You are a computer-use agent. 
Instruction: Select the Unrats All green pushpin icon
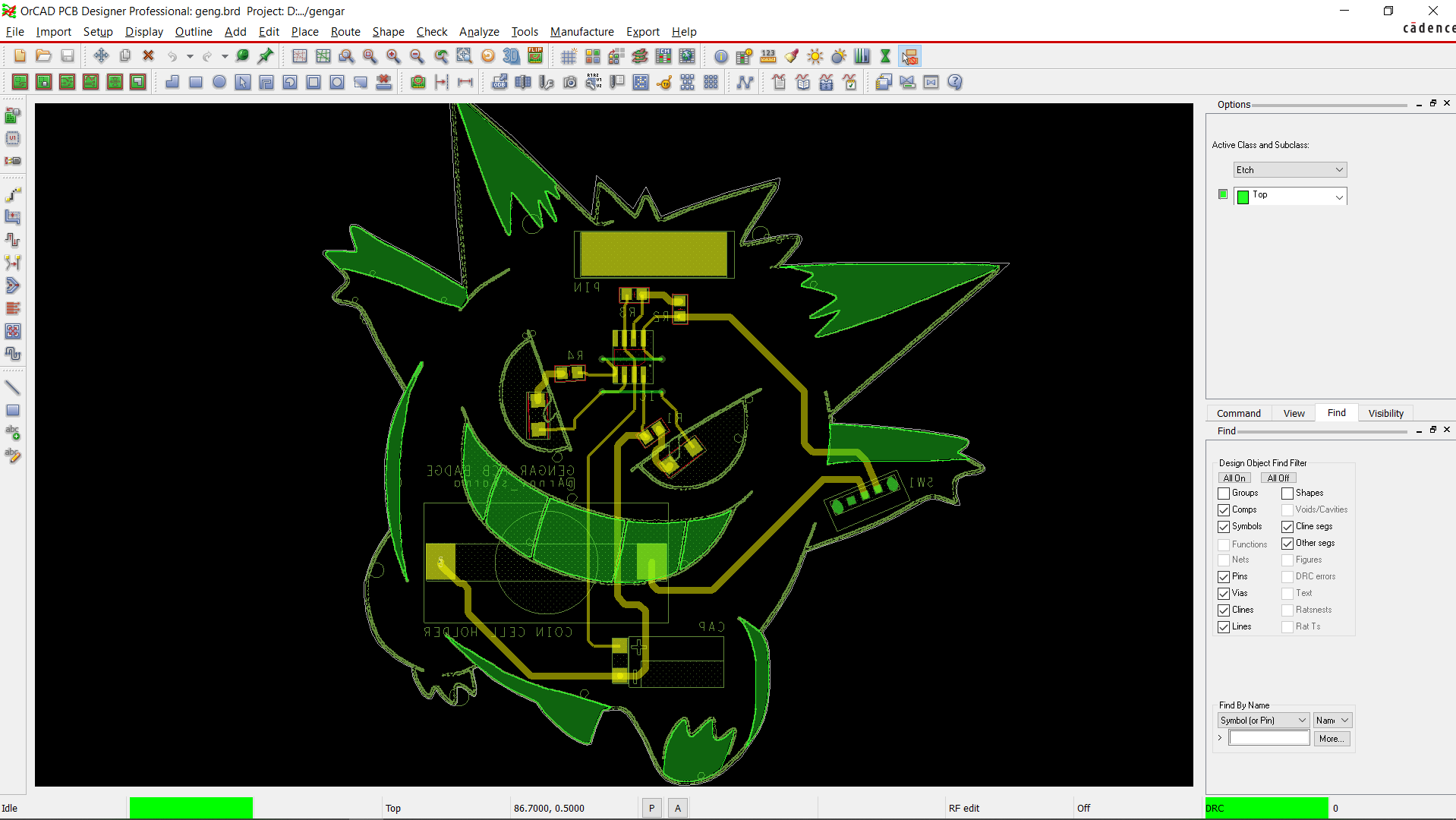point(265,56)
